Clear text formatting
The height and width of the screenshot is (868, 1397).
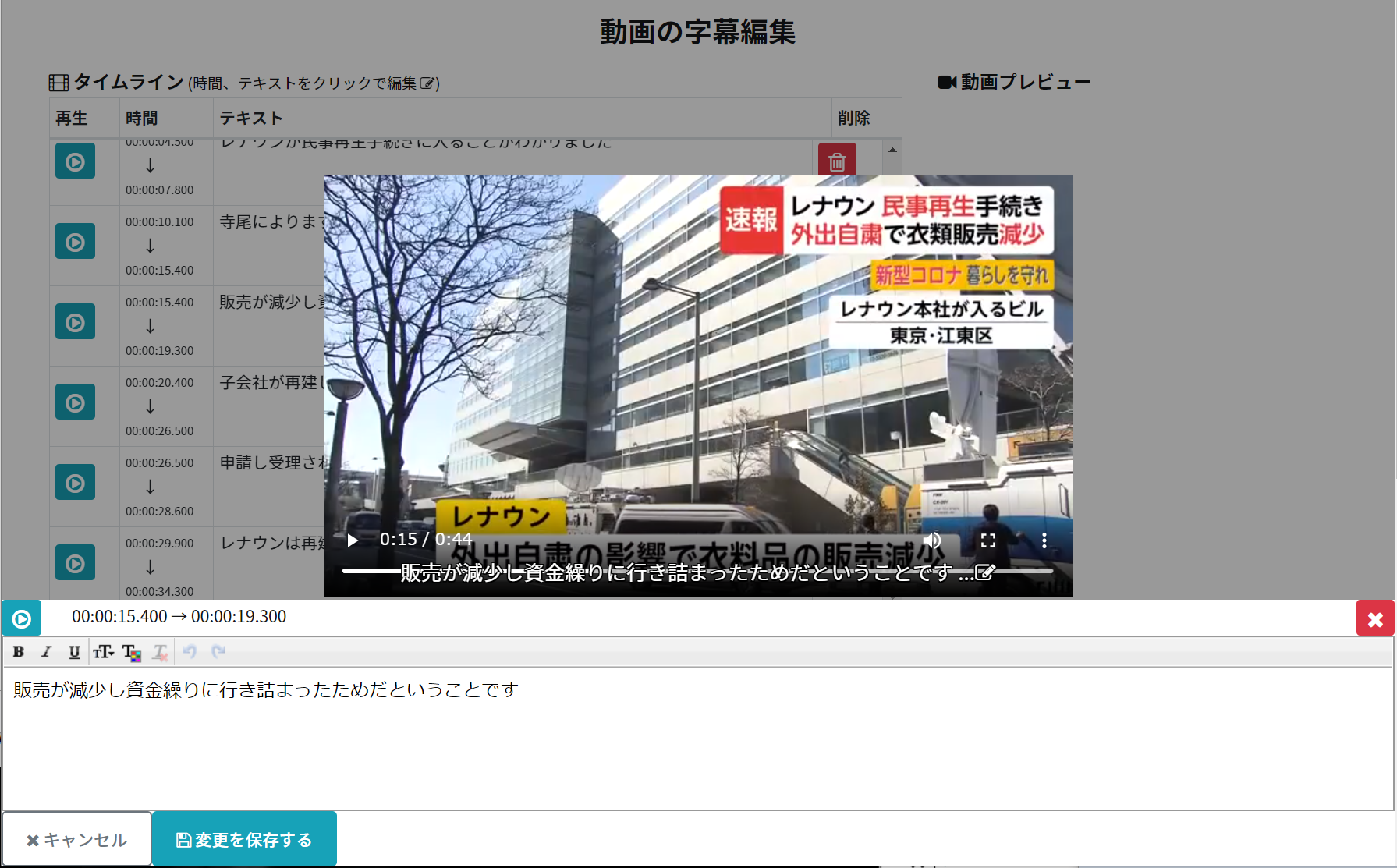(160, 653)
